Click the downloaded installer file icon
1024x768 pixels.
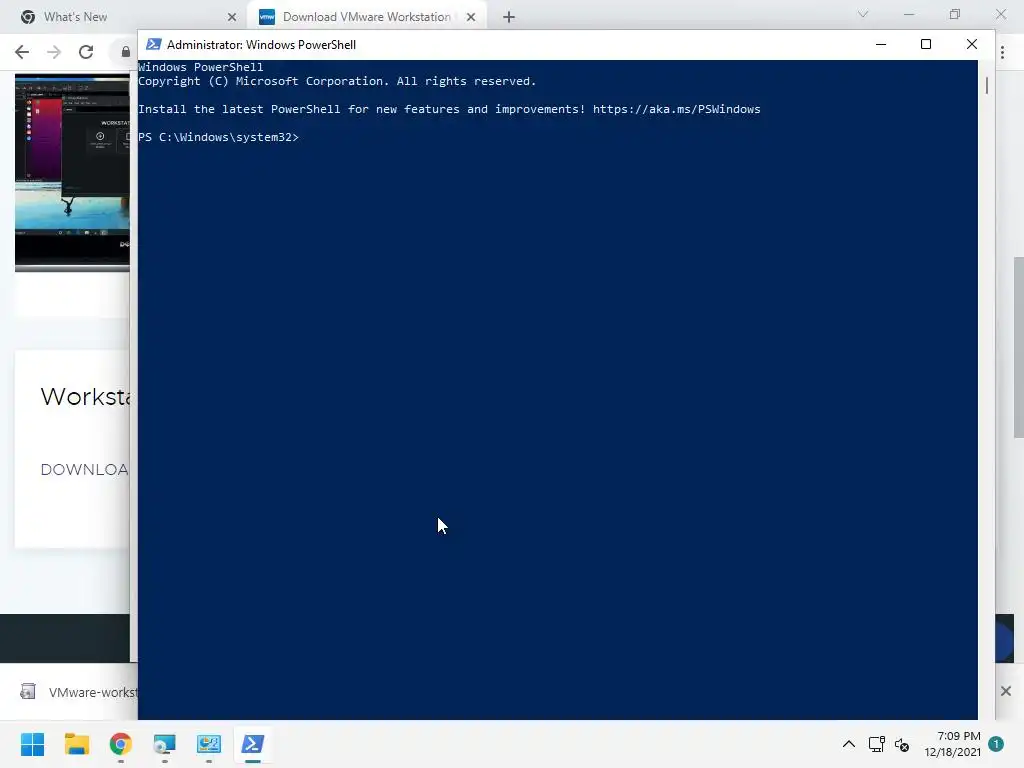(x=27, y=692)
